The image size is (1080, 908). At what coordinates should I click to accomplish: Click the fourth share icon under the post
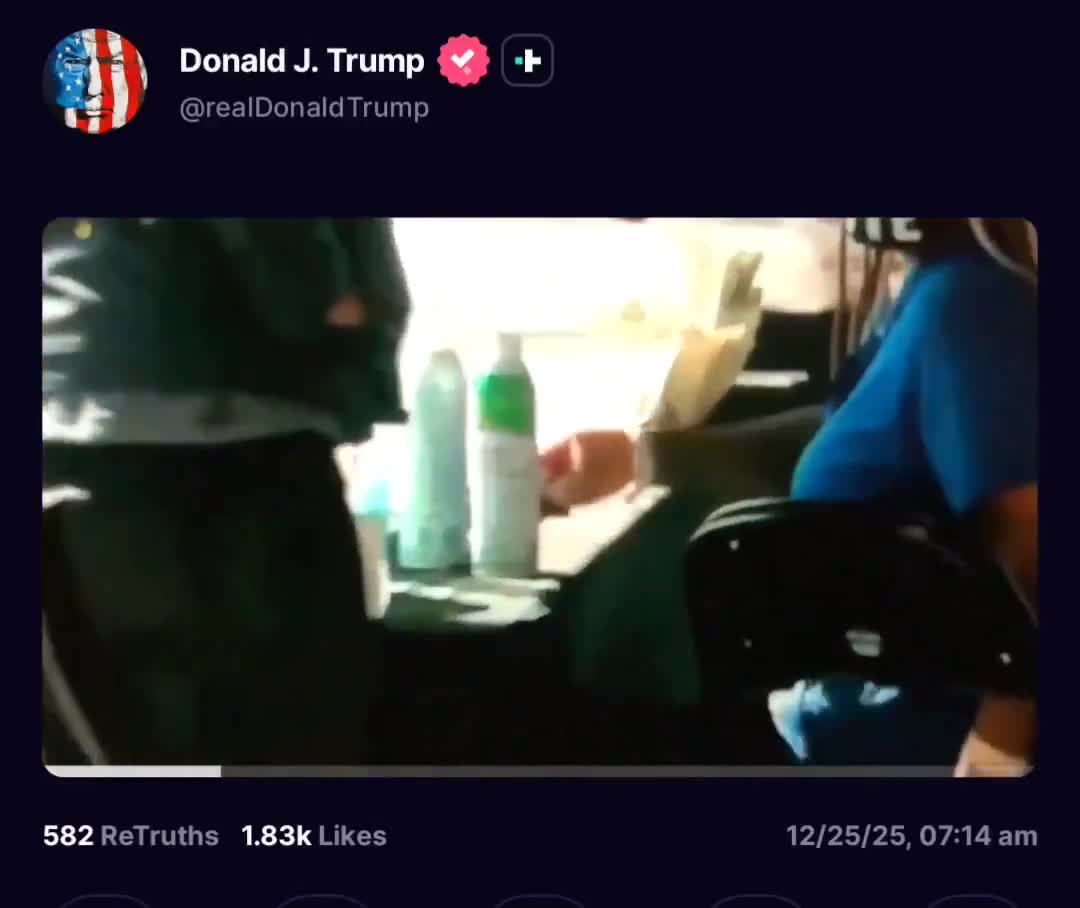click(756, 902)
